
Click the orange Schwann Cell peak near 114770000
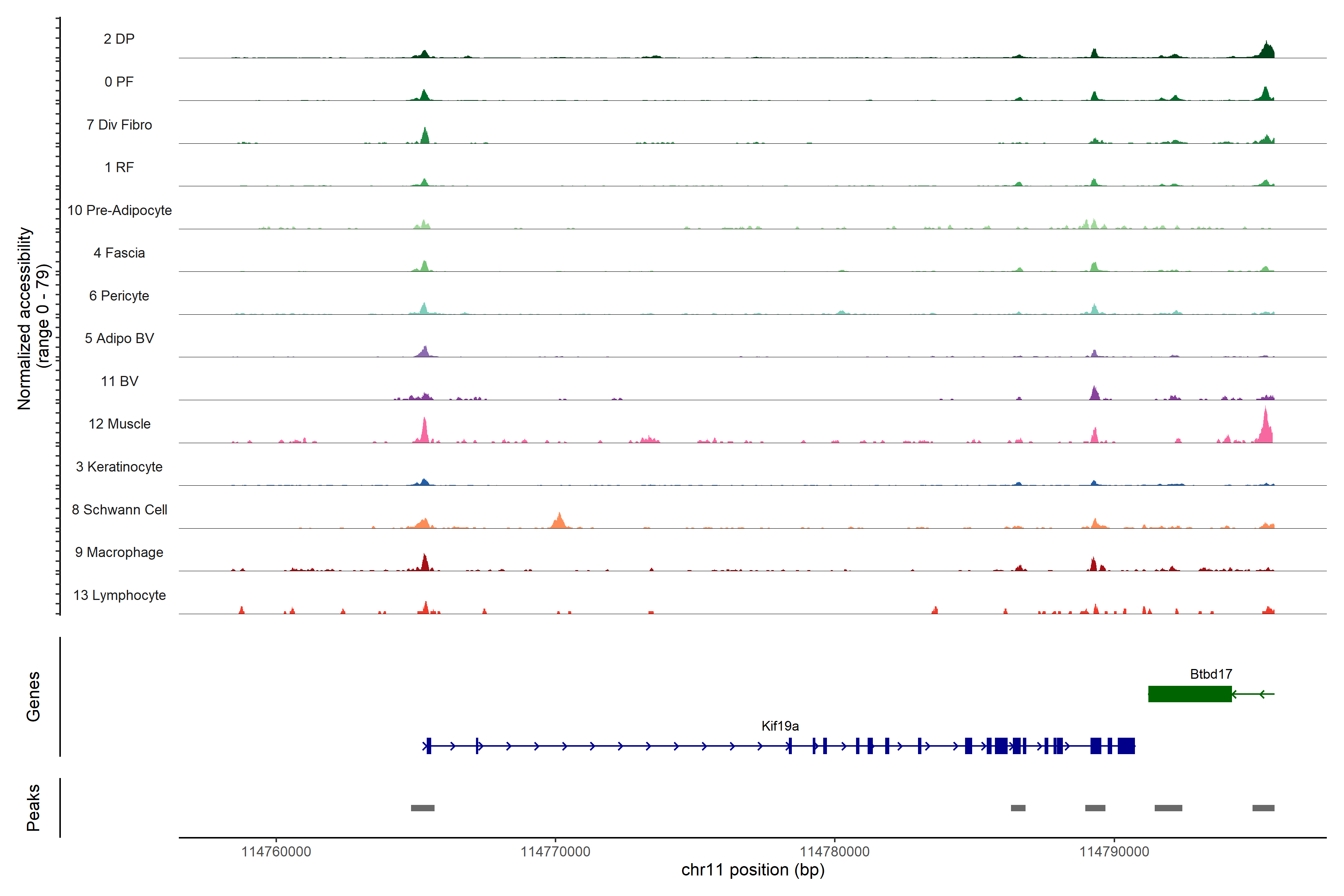click(559, 521)
